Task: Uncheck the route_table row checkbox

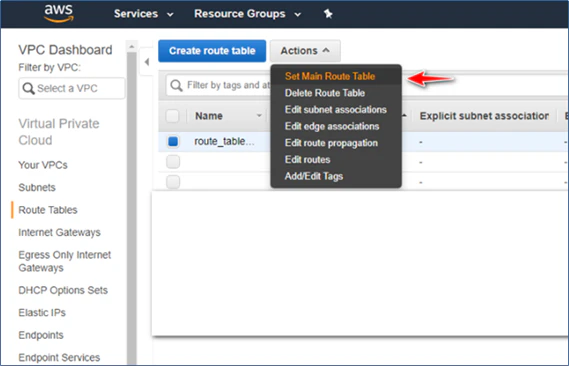Action: pos(173,141)
